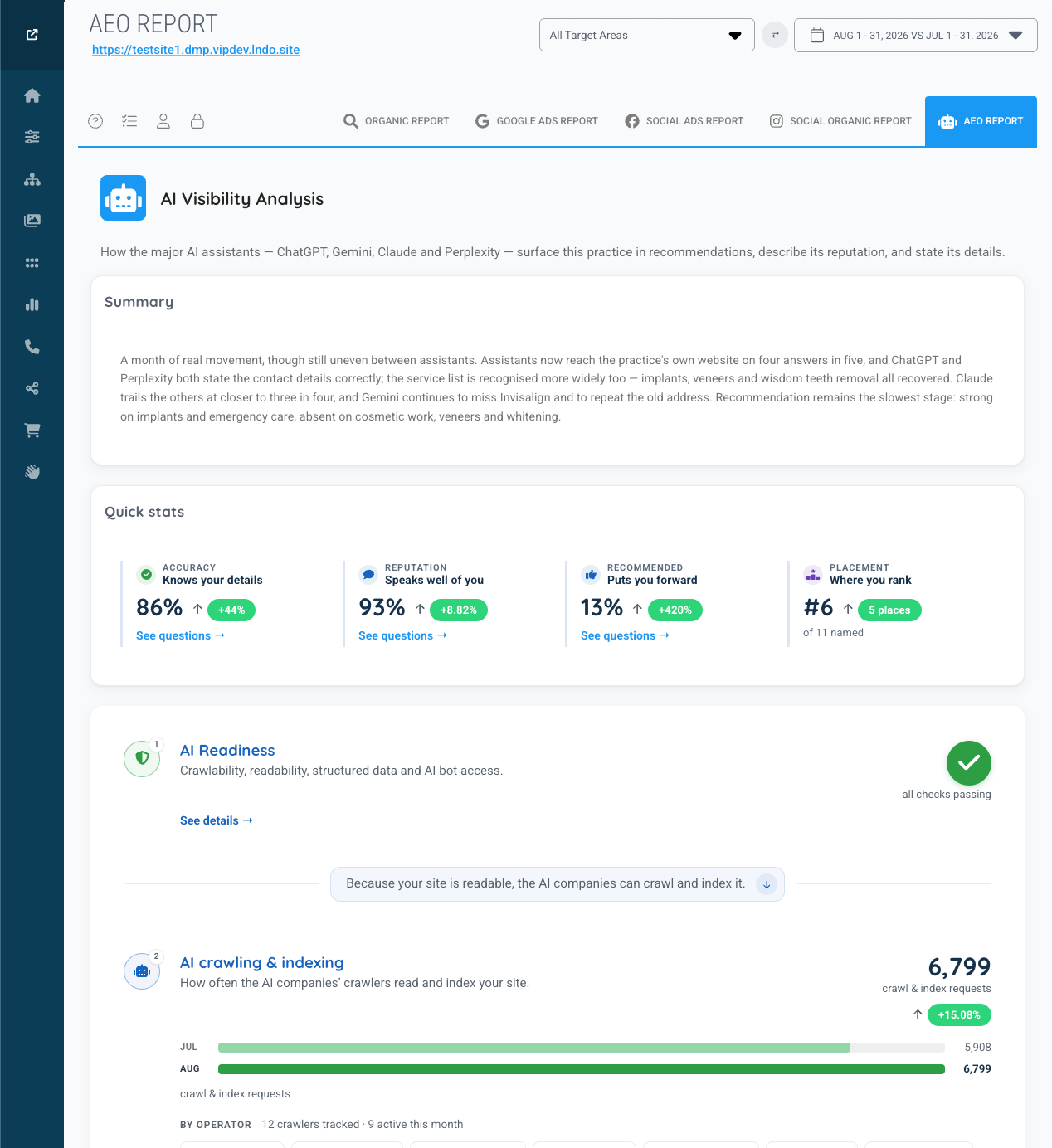
Task: Click the +15.08% crawl change badge
Action: 959,1014
